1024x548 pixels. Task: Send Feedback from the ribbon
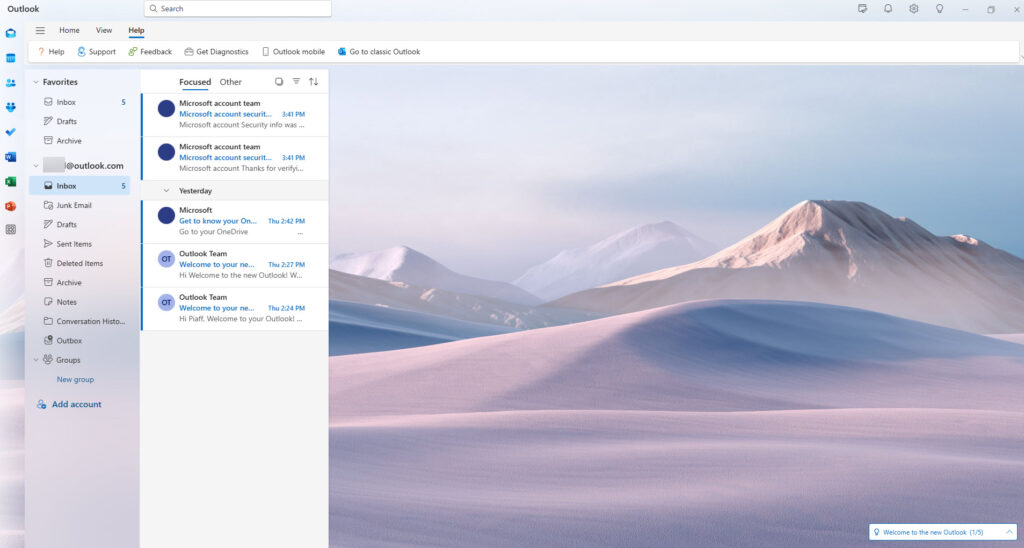pyautogui.click(x=150, y=52)
